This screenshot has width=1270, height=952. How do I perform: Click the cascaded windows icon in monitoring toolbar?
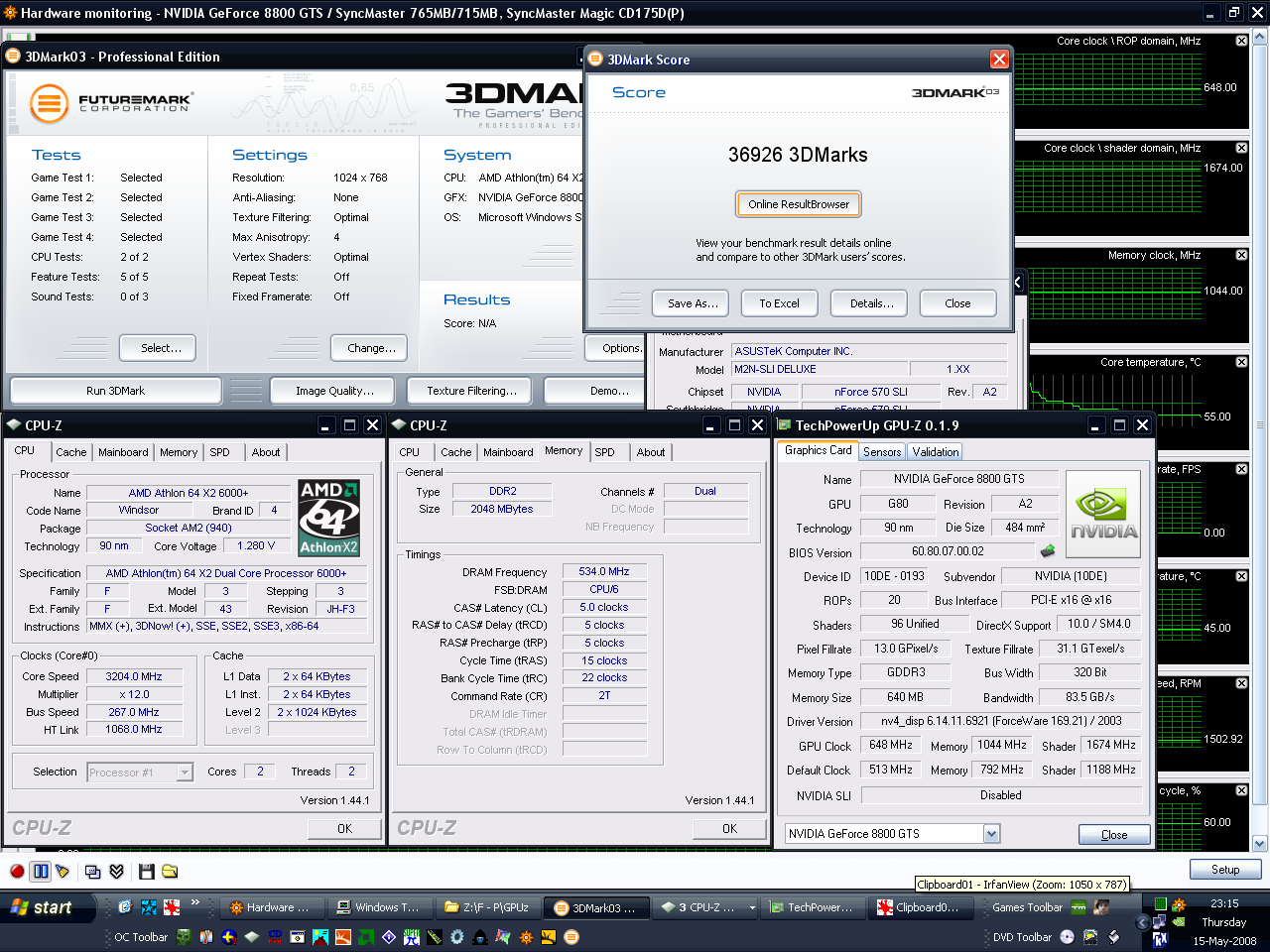(x=92, y=871)
